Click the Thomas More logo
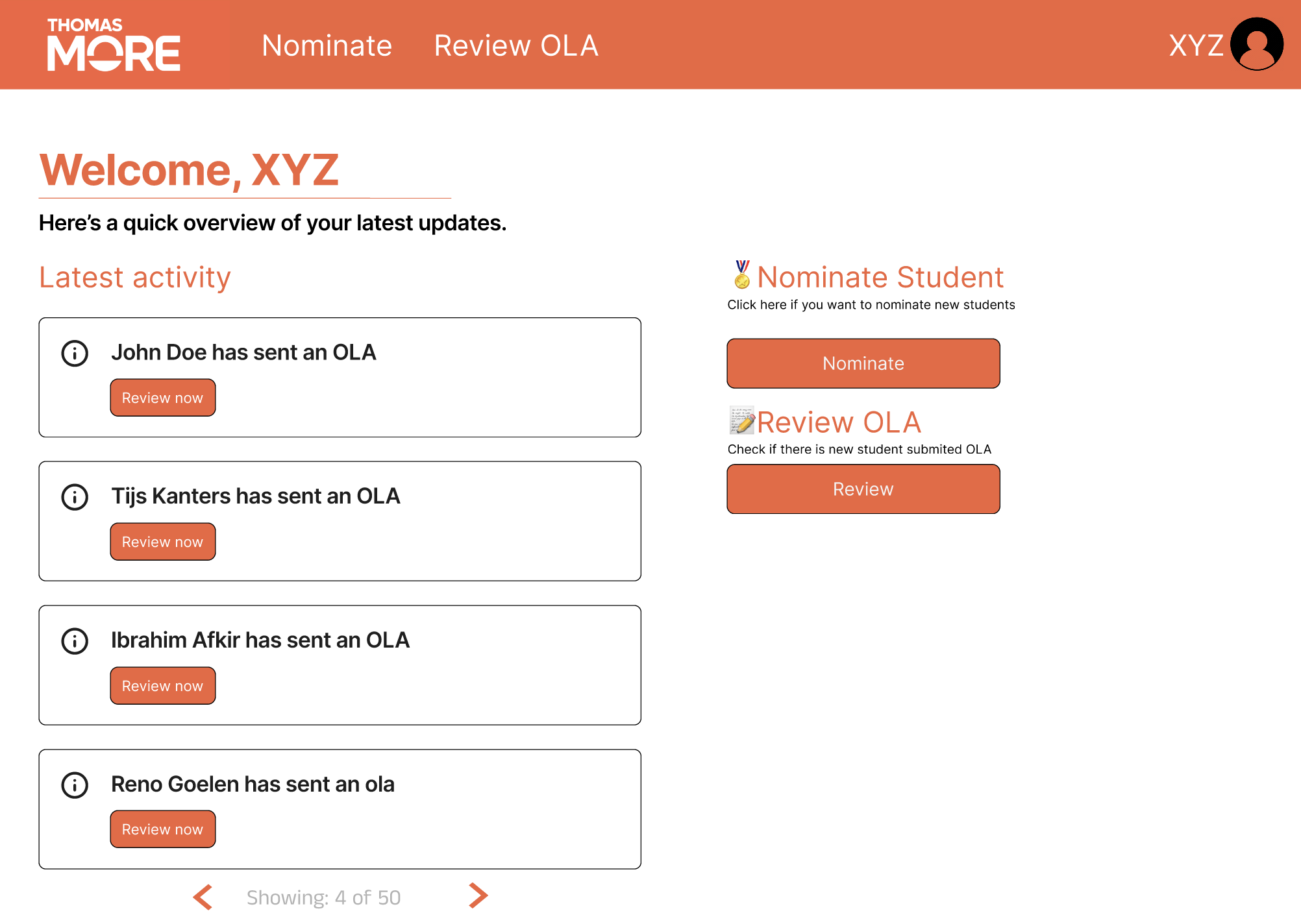 click(x=114, y=44)
